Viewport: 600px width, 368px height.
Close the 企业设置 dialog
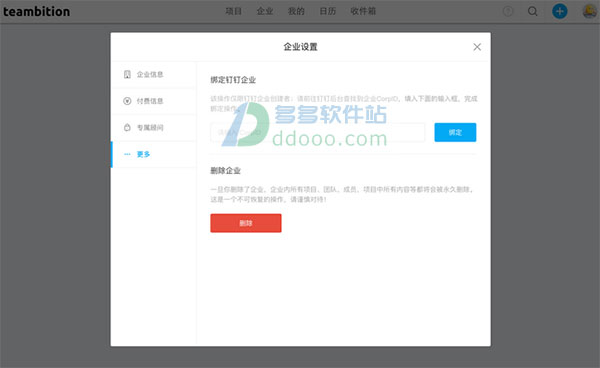coord(477,47)
